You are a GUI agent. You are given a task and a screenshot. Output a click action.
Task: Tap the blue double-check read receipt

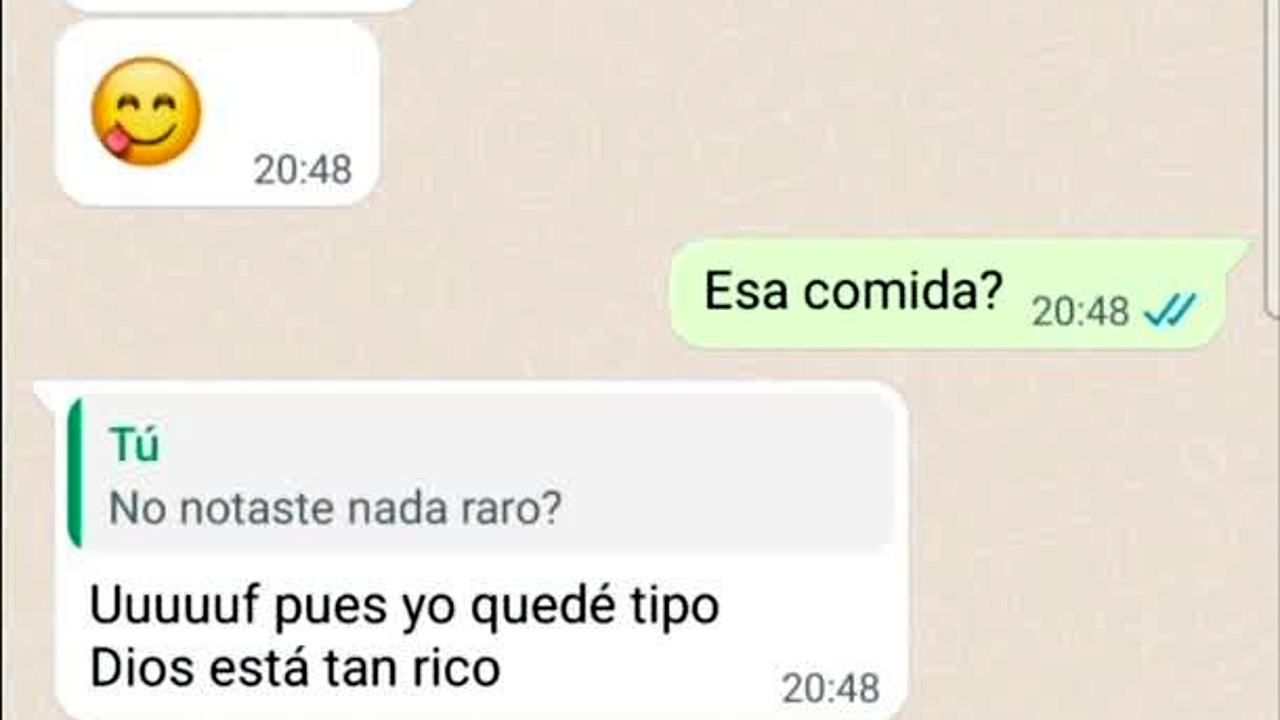pyautogui.click(x=1170, y=312)
